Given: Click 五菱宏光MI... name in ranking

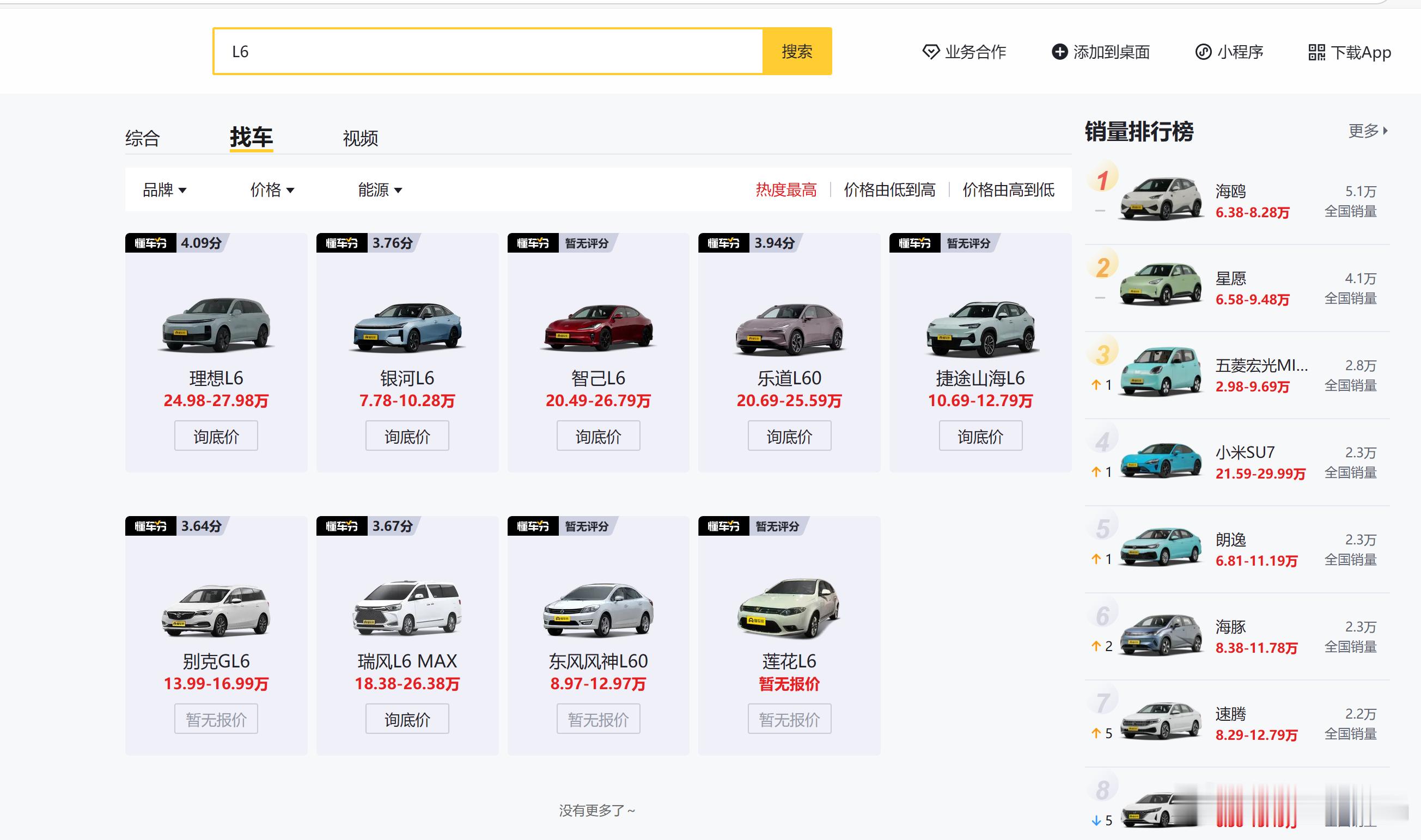Looking at the screenshot, I should [1261, 365].
